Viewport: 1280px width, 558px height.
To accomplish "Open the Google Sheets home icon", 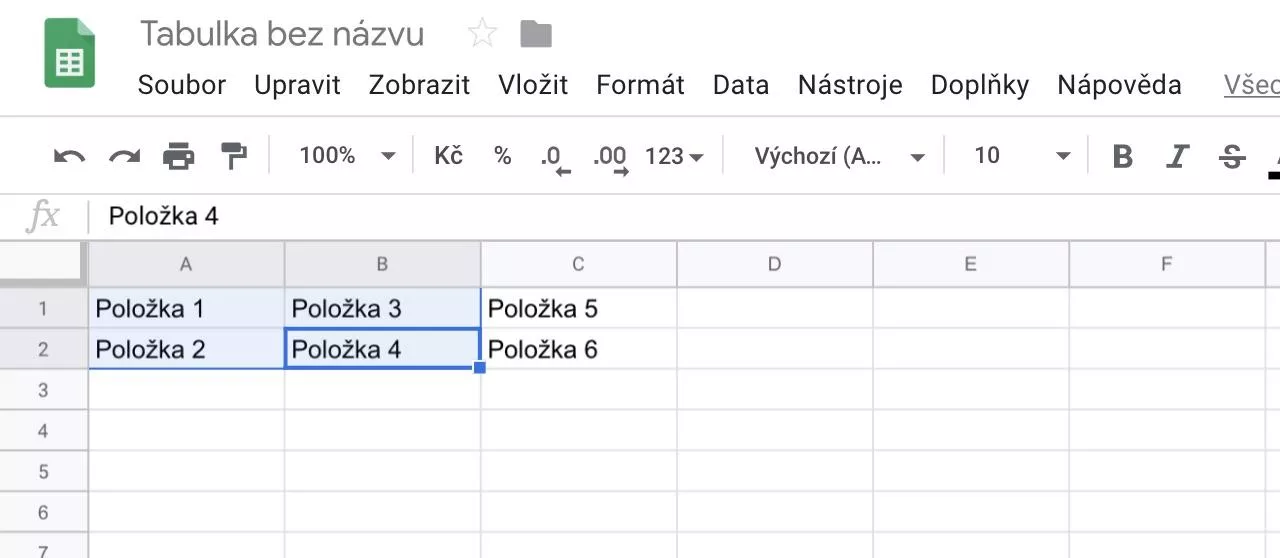I will click(70, 54).
